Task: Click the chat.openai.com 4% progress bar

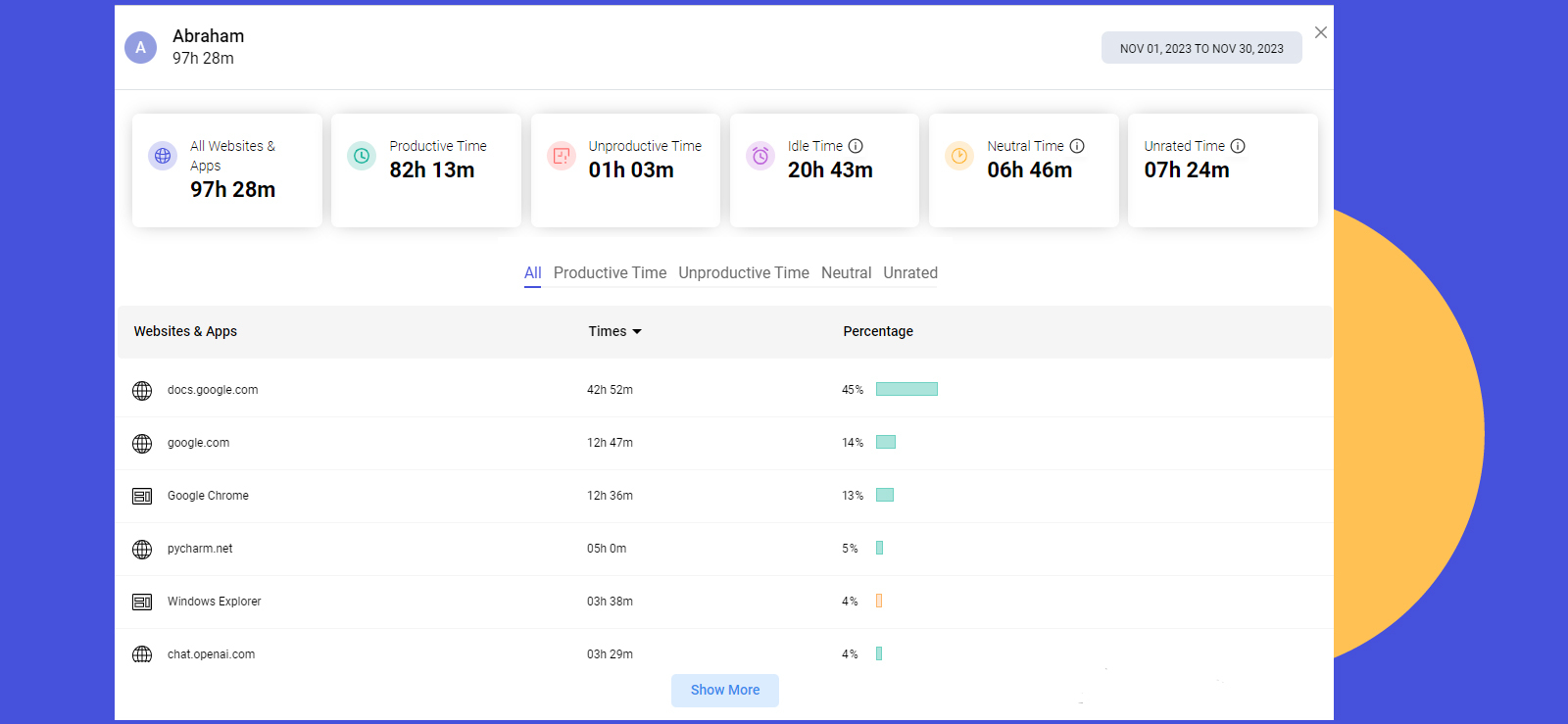Action: point(879,653)
